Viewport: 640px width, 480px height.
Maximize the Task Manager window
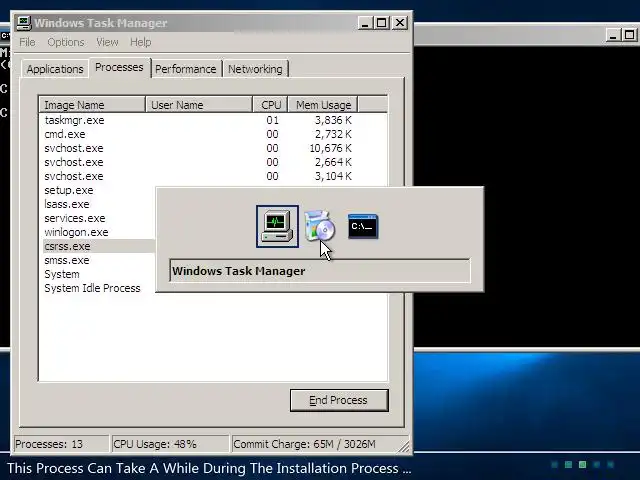382,23
